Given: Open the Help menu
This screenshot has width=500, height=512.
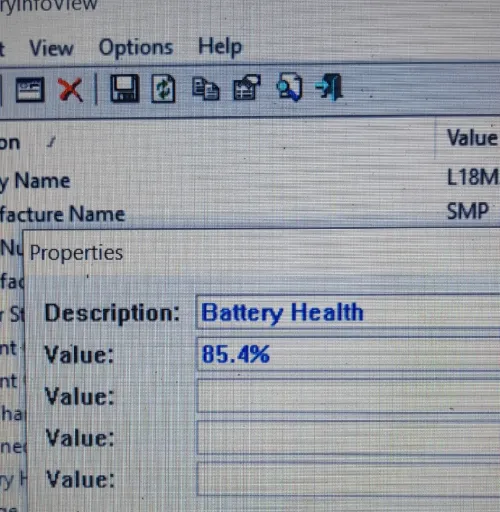Looking at the screenshot, I should pyautogui.click(x=220, y=47).
